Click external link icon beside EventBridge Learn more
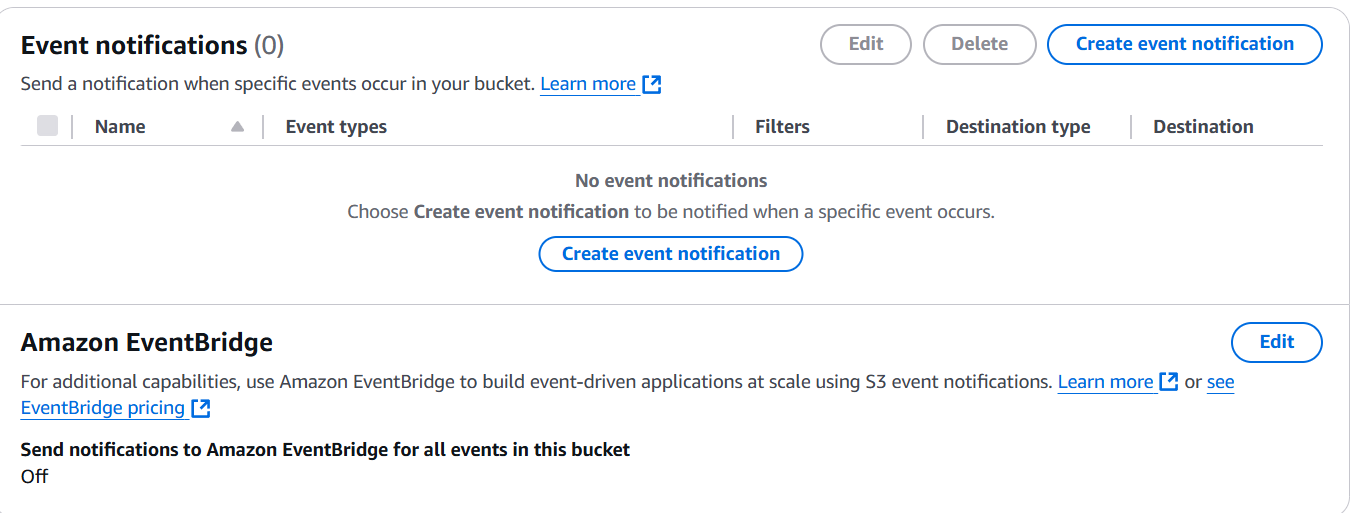 point(1169,382)
